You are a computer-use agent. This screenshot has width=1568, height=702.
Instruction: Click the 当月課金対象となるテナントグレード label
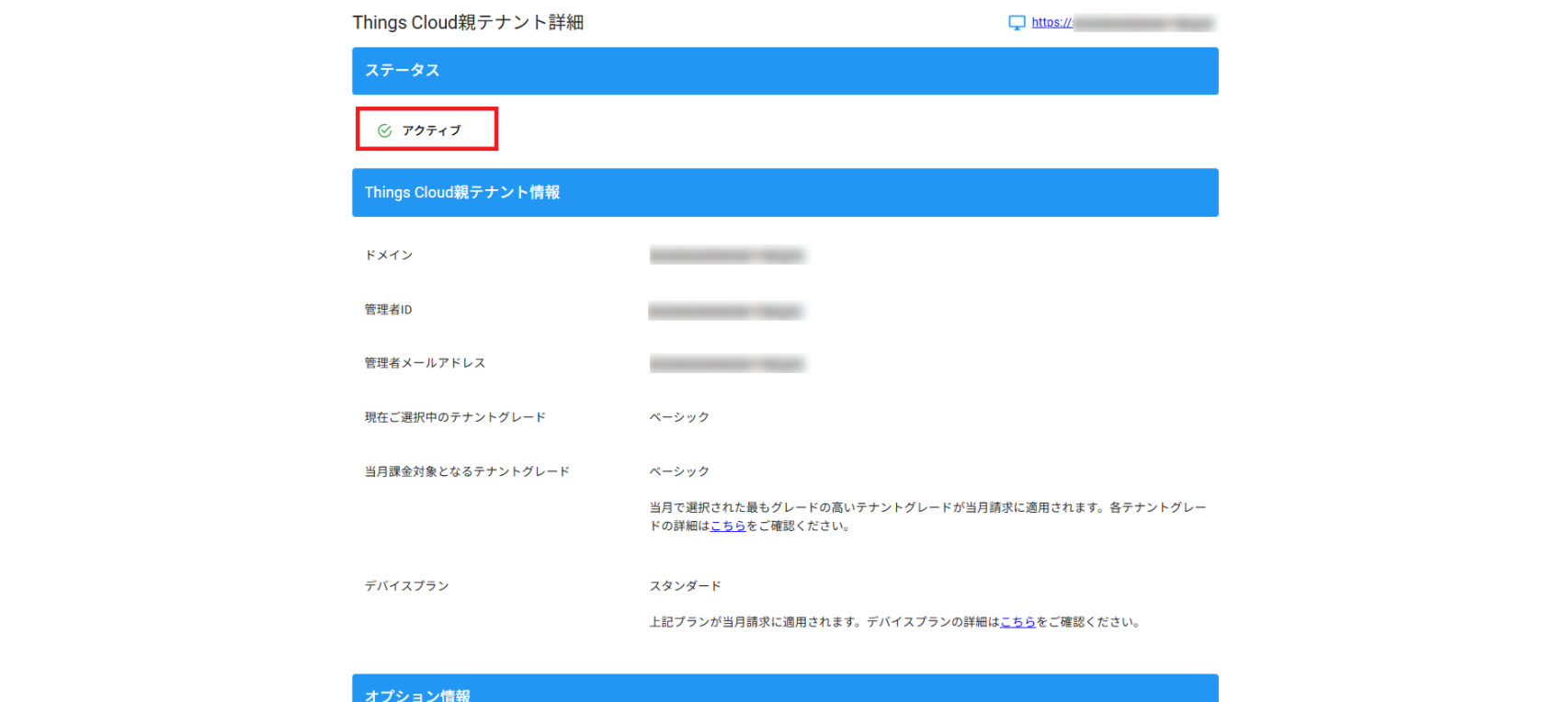[467, 471]
